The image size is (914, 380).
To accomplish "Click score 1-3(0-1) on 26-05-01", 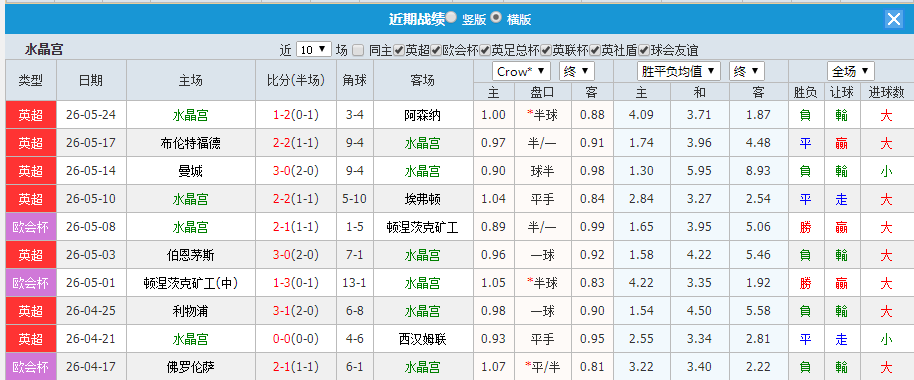I will click(x=296, y=283).
